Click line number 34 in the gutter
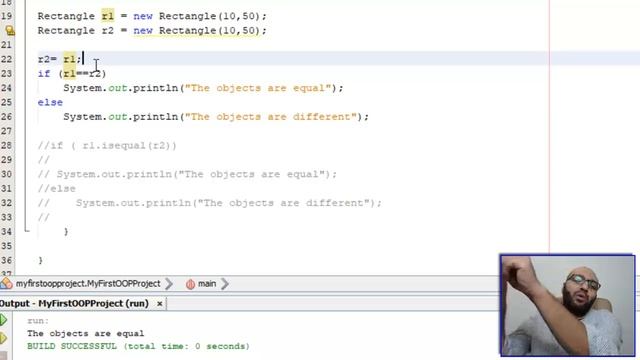Viewport: 640px width, 360px height. point(6,232)
